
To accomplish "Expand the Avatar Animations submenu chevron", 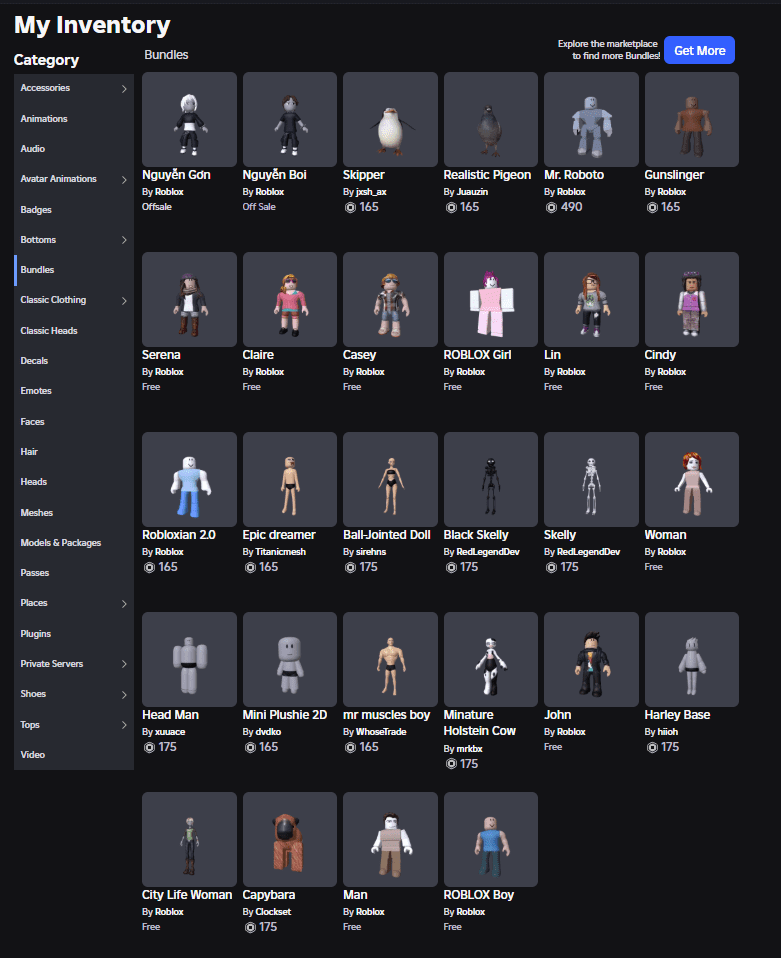I will pyautogui.click(x=124, y=180).
